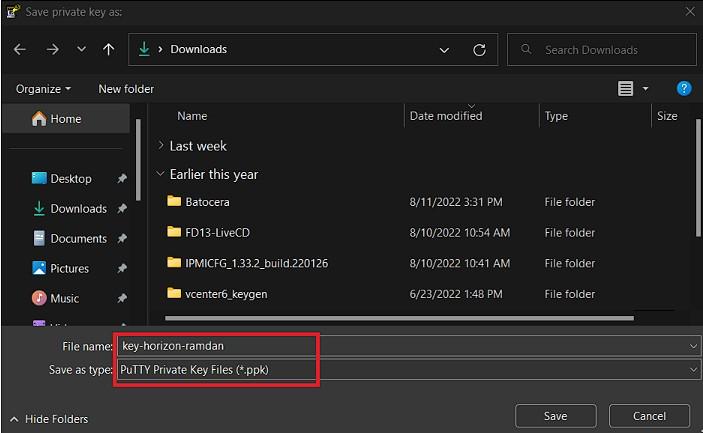Select the FD13-LiveCD folder
The height and width of the screenshot is (433, 703).
pyautogui.click(x=217, y=233)
